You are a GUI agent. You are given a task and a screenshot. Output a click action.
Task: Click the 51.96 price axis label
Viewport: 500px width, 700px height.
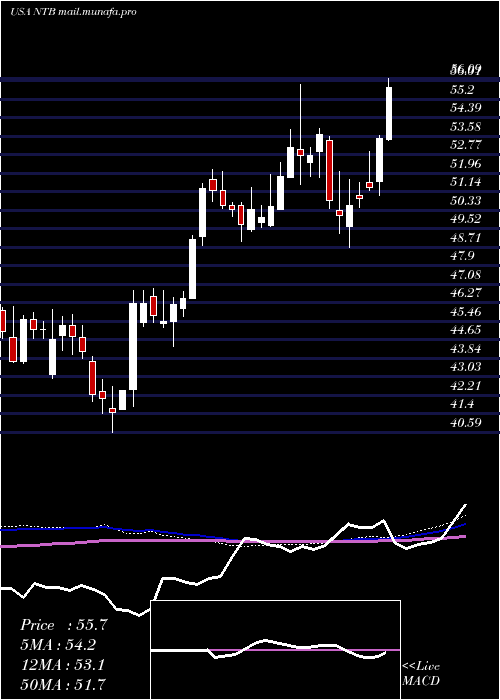(466, 164)
